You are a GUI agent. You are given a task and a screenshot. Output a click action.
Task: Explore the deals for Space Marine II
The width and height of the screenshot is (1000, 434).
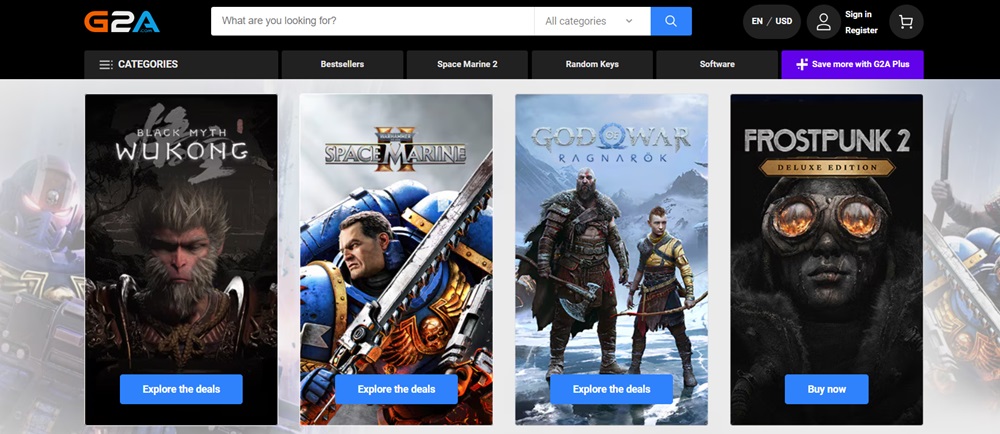point(396,389)
